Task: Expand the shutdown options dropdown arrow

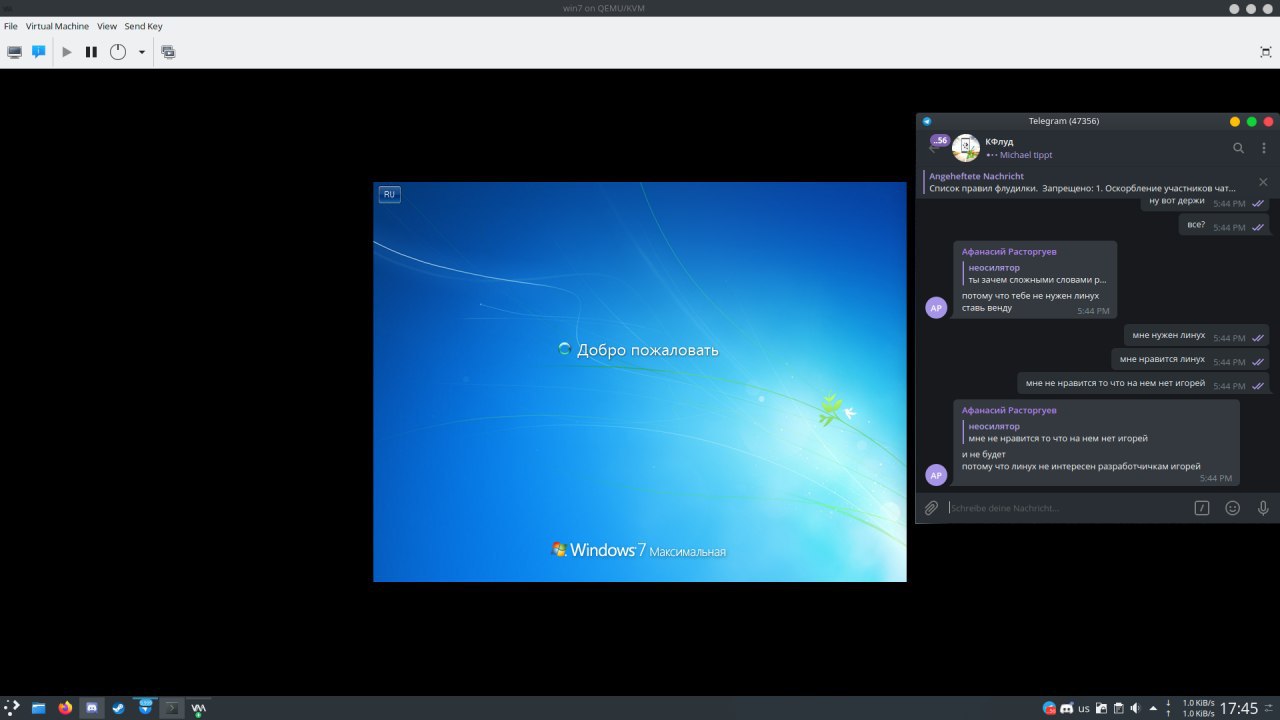Action: pyautogui.click(x=141, y=52)
